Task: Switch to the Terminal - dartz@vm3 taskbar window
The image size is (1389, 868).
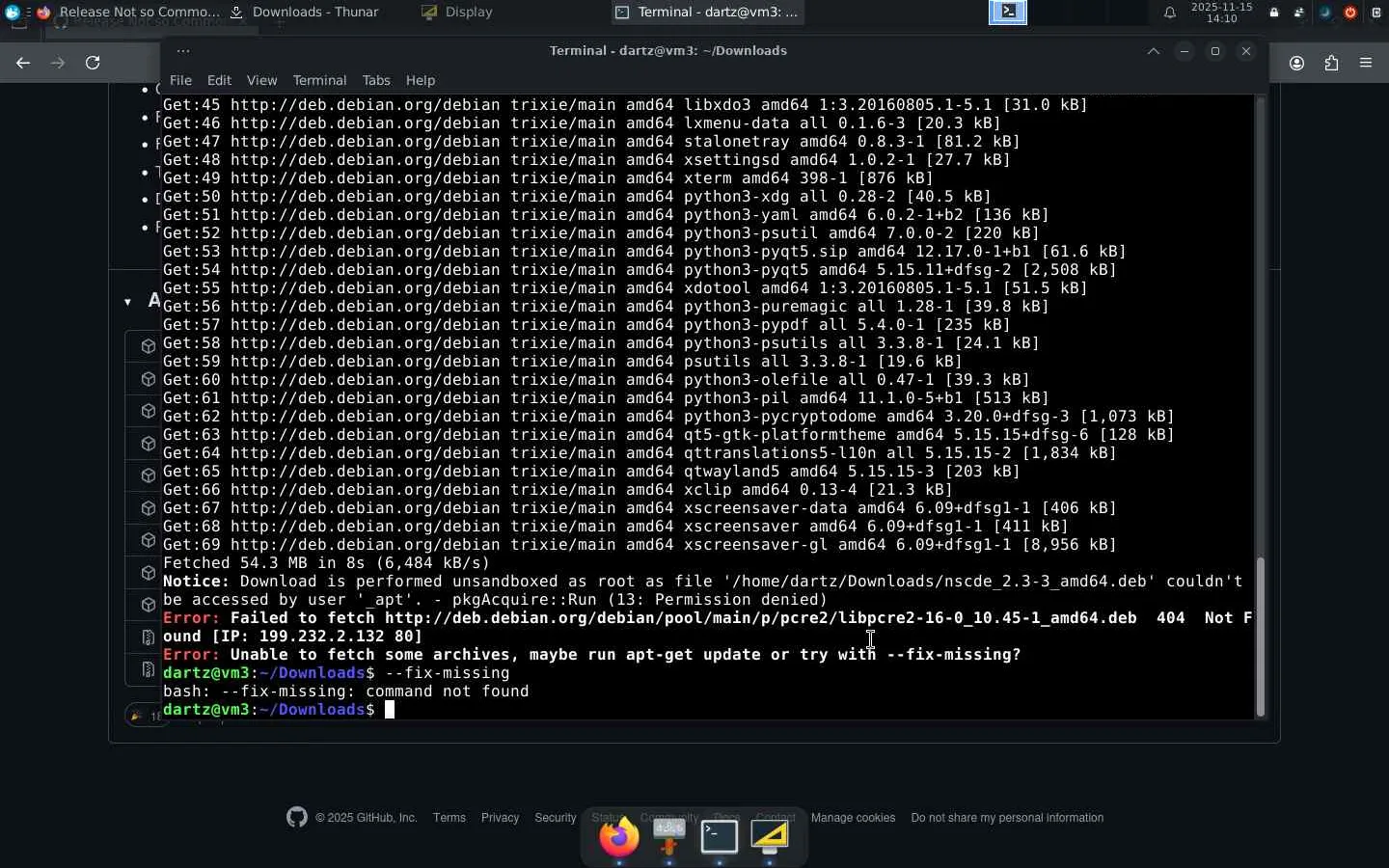Action: click(707, 13)
